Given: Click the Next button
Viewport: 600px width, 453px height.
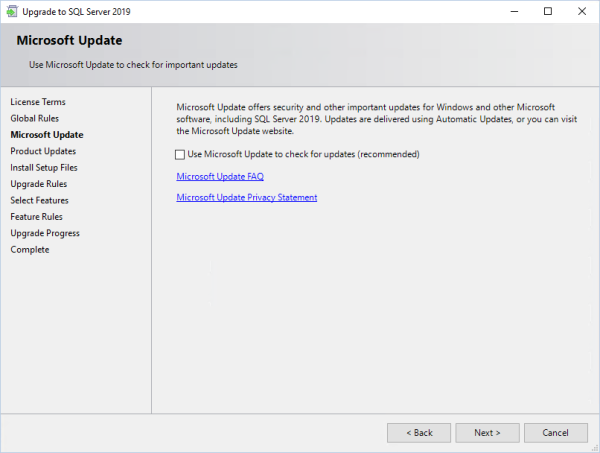Looking at the screenshot, I should tap(487, 433).
